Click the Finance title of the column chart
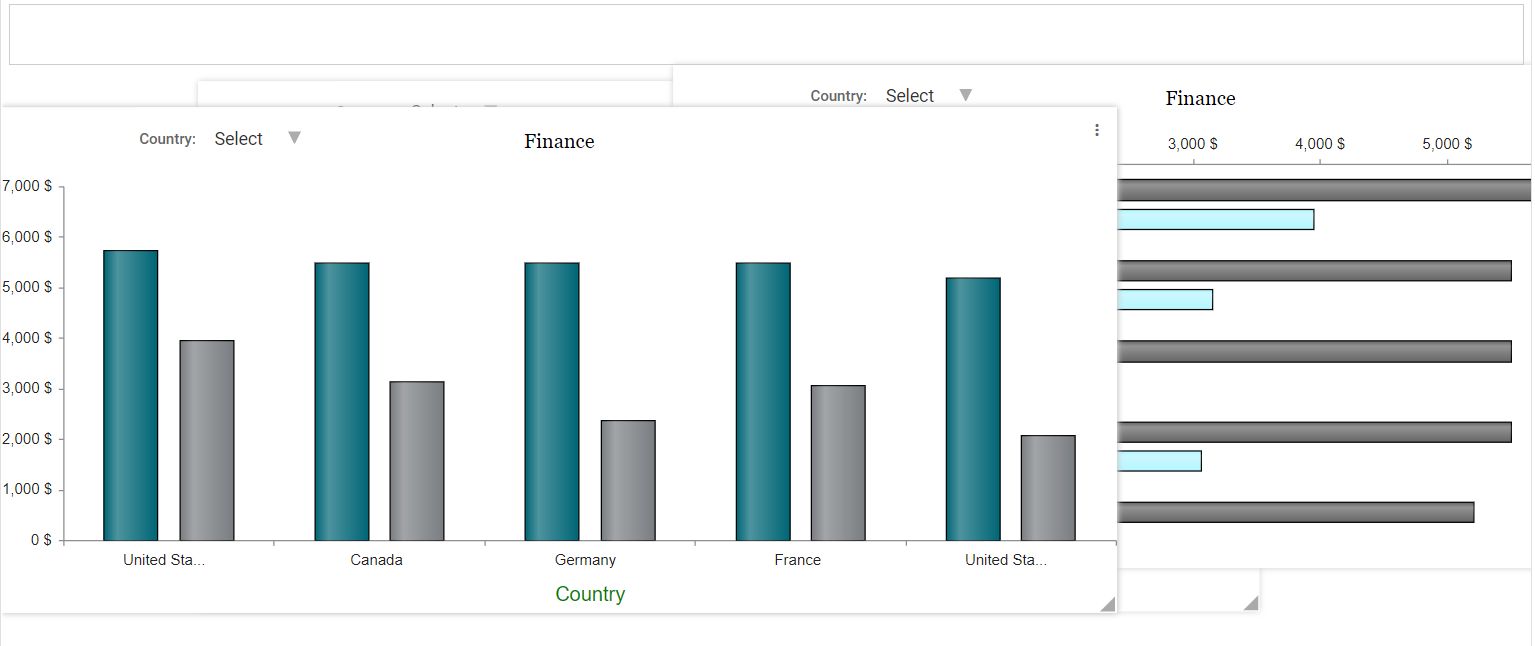Screen dimensions: 1535x646 click(x=559, y=142)
